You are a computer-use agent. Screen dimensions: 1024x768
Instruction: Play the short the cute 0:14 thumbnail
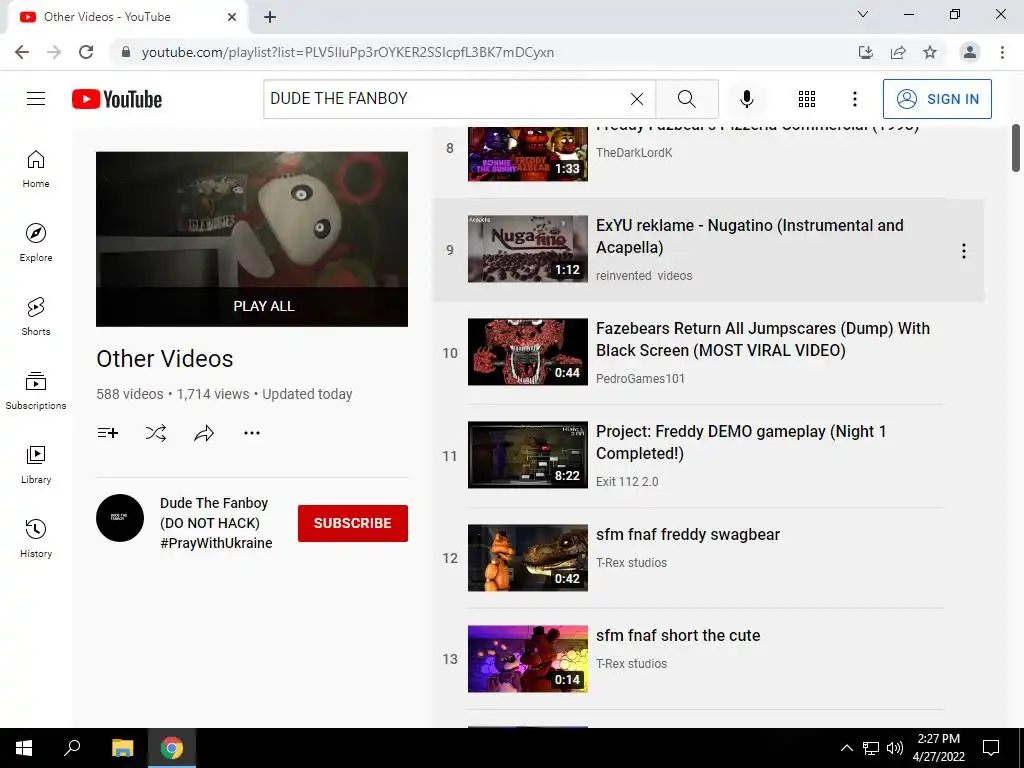[528, 659]
